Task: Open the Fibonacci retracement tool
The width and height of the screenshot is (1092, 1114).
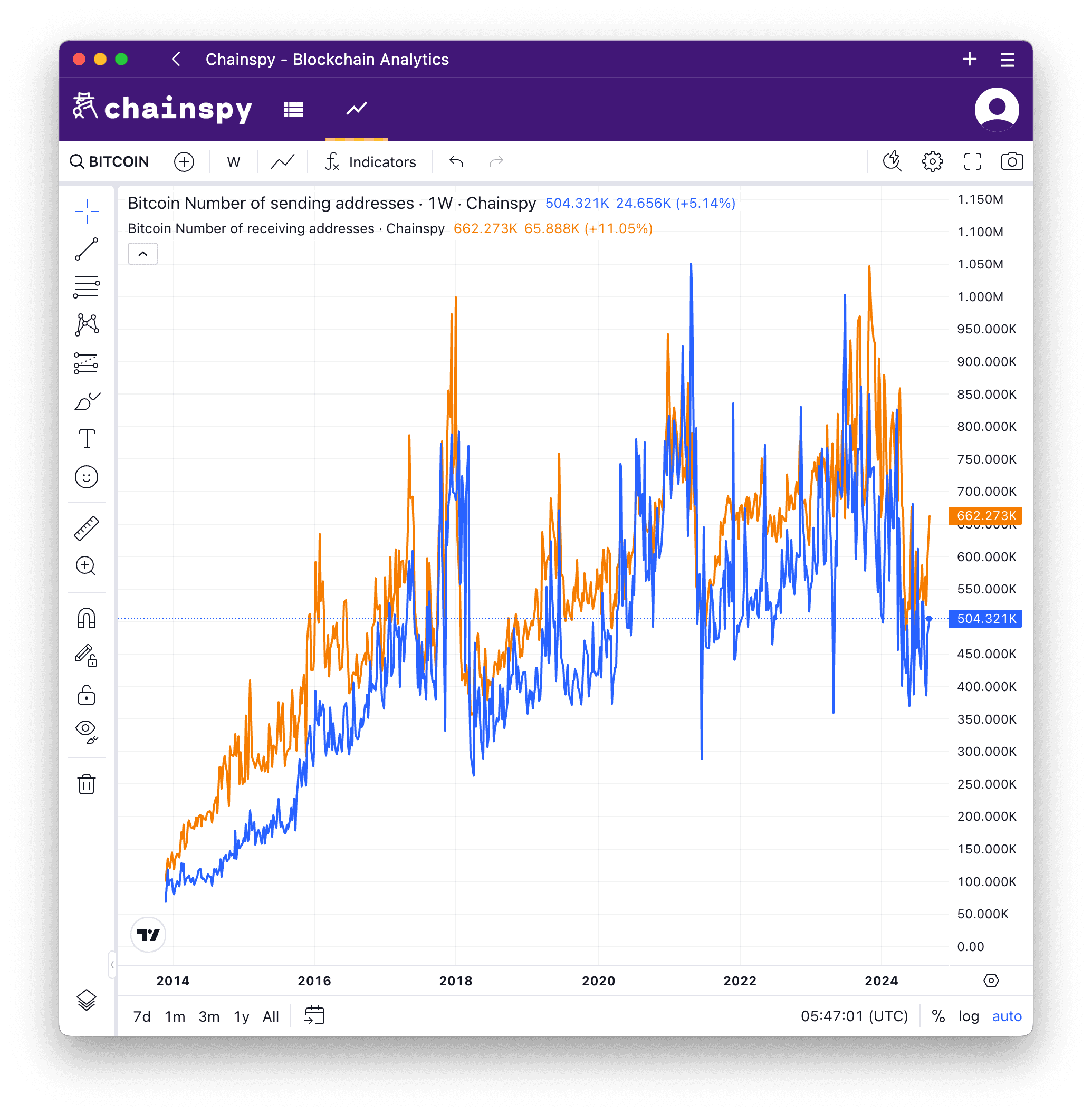Action: point(87,286)
